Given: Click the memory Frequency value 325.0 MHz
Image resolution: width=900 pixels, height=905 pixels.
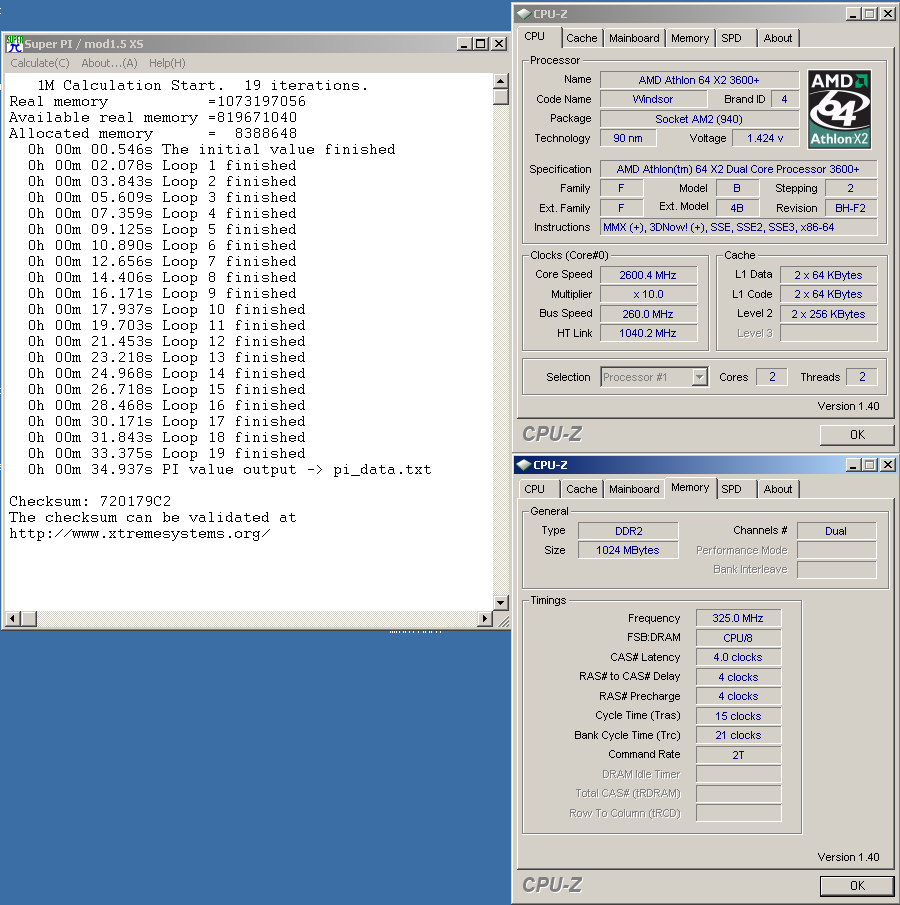Looking at the screenshot, I should point(738,618).
